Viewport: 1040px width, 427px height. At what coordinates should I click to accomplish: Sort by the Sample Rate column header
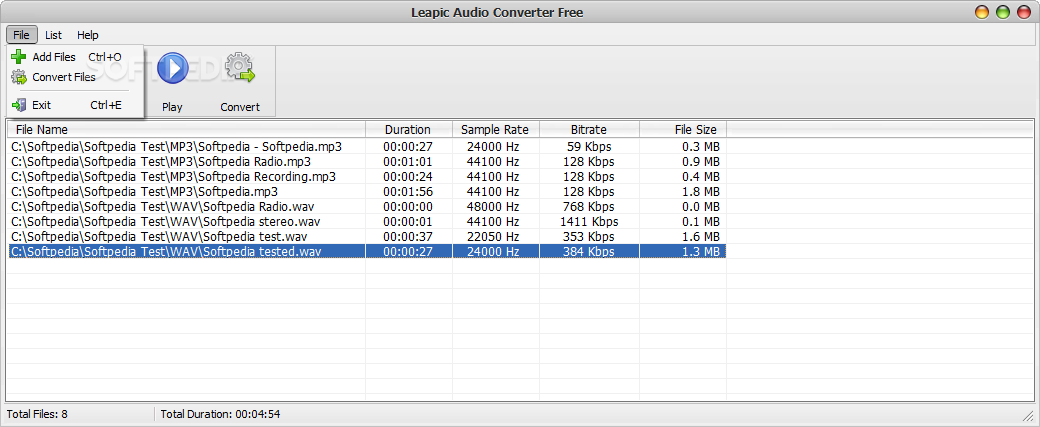point(495,129)
